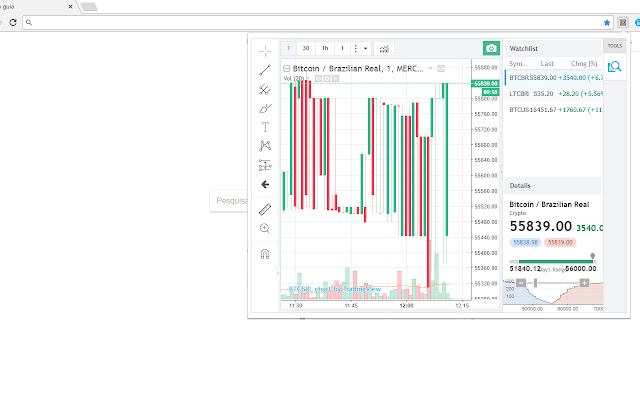Select the crosshair cursor tool
The height and width of the screenshot is (400, 640).
pyautogui.click(x=265, y=51)
